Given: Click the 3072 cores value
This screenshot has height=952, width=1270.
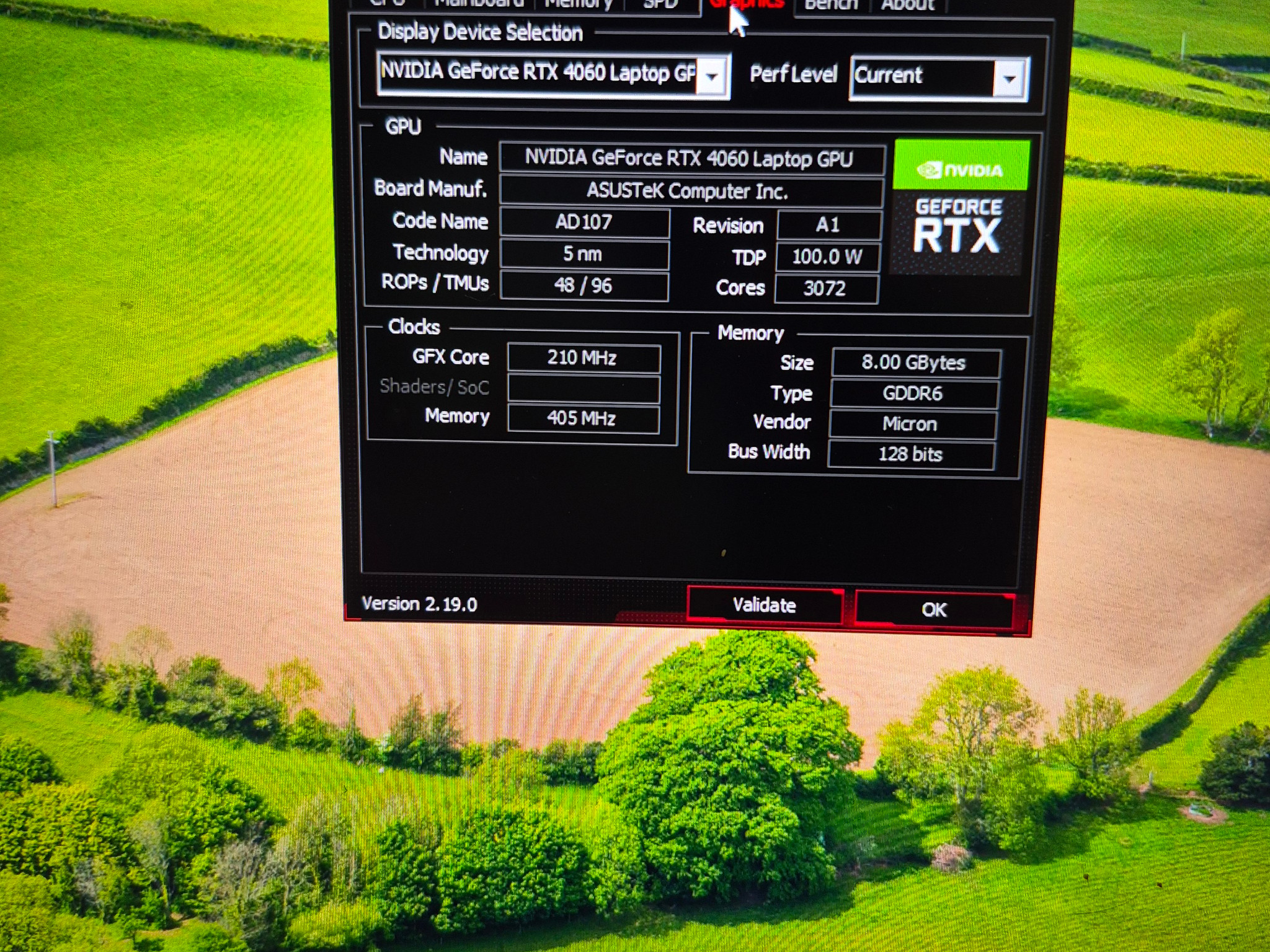Looking at the screenshot, I should tap(826, 289).
